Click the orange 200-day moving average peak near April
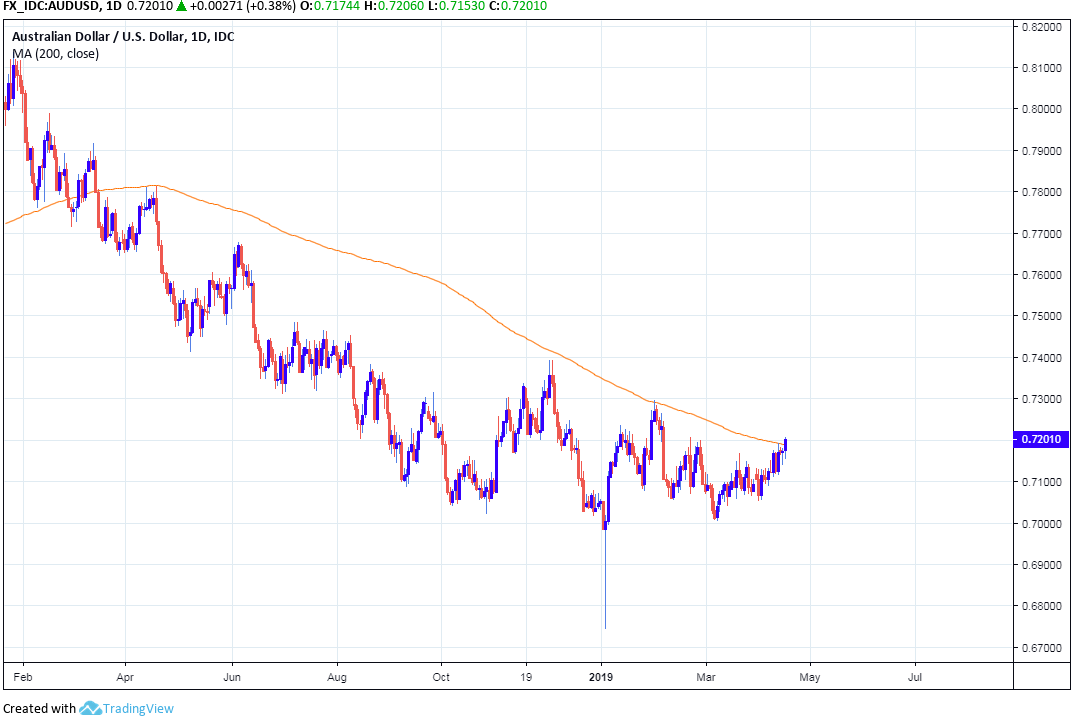Image resolution: width=1076 pixels, height=718 pixels. 152,186
